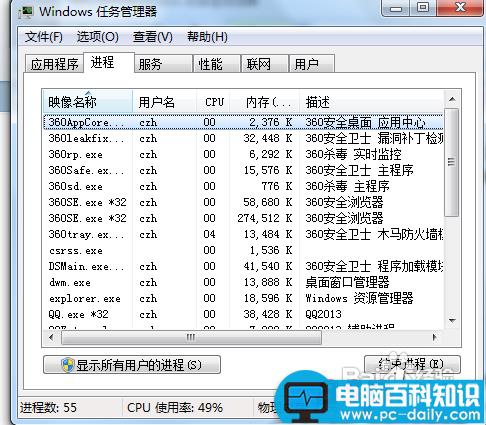The width and height of the screenshot is (486, 425).
Task: Click the 04 CPU value cell
Action: 209,234
